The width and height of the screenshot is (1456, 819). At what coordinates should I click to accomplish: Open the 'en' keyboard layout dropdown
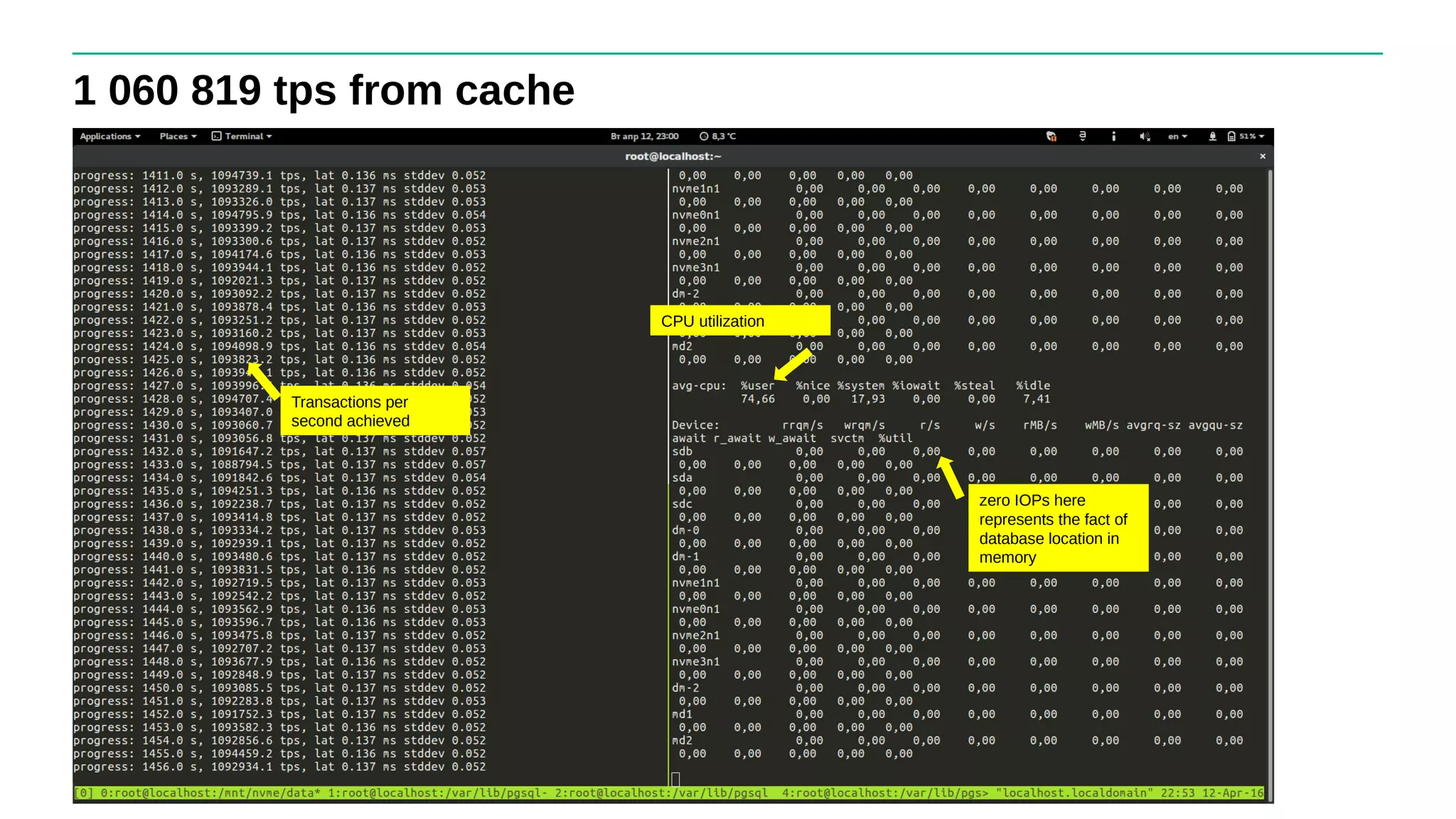[1177, 136]
